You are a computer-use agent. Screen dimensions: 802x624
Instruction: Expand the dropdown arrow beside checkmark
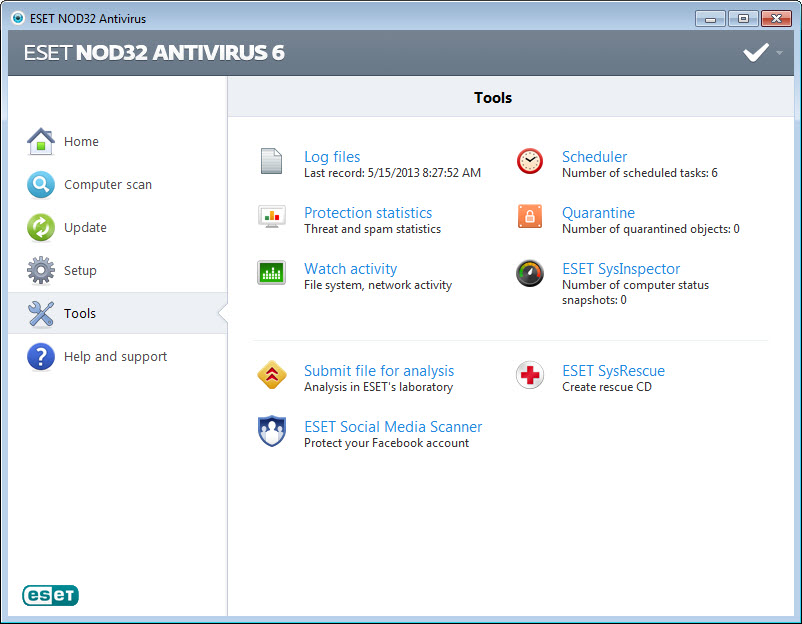click(779, 53)
